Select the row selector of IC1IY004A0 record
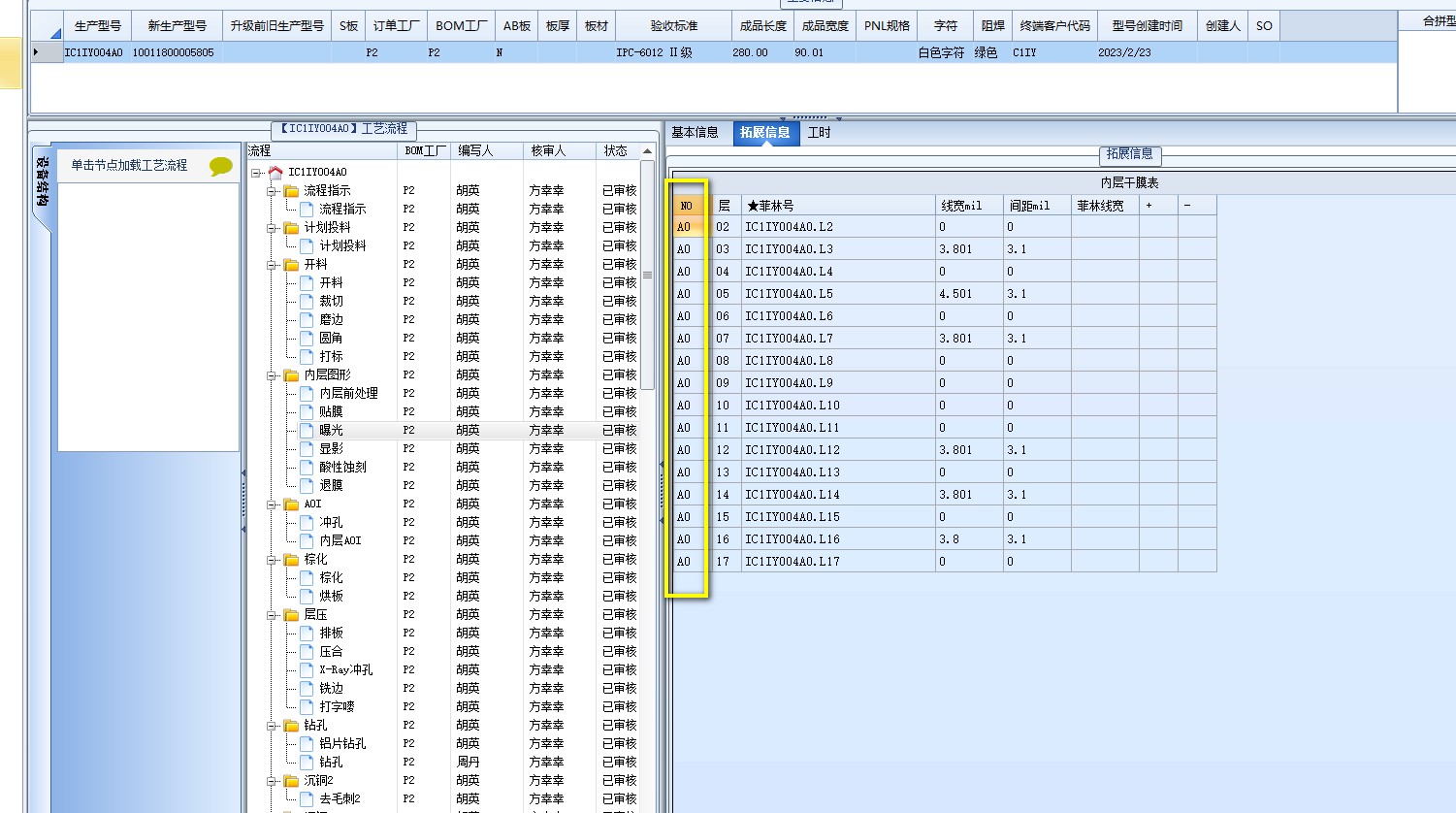 coord(48,52)
